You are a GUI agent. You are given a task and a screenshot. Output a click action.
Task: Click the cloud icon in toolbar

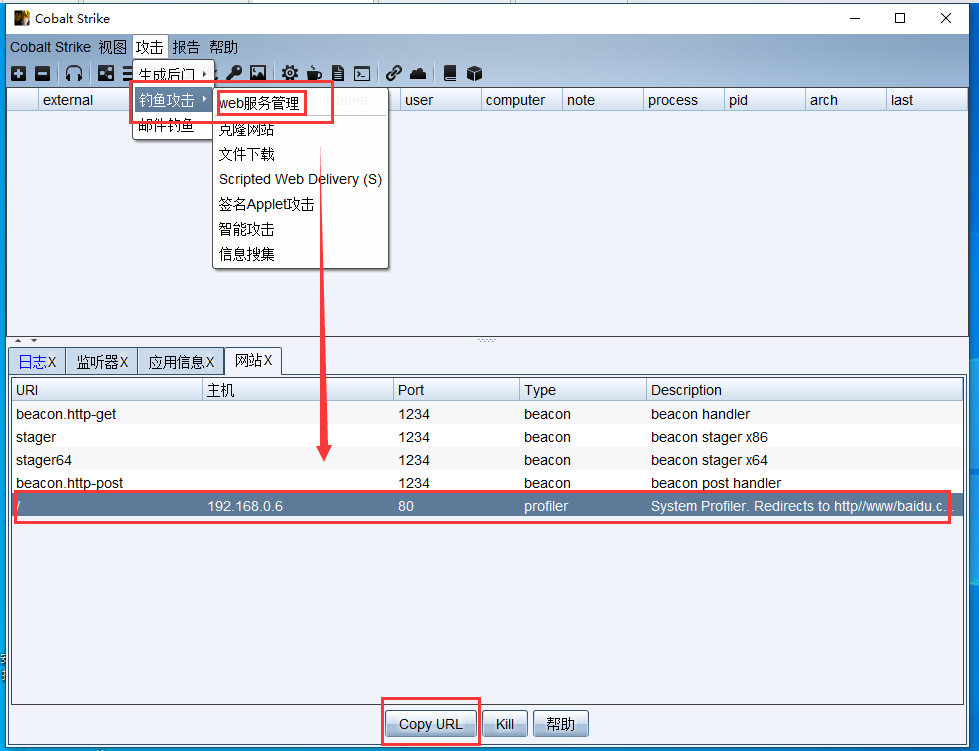[x=418, y=73]
